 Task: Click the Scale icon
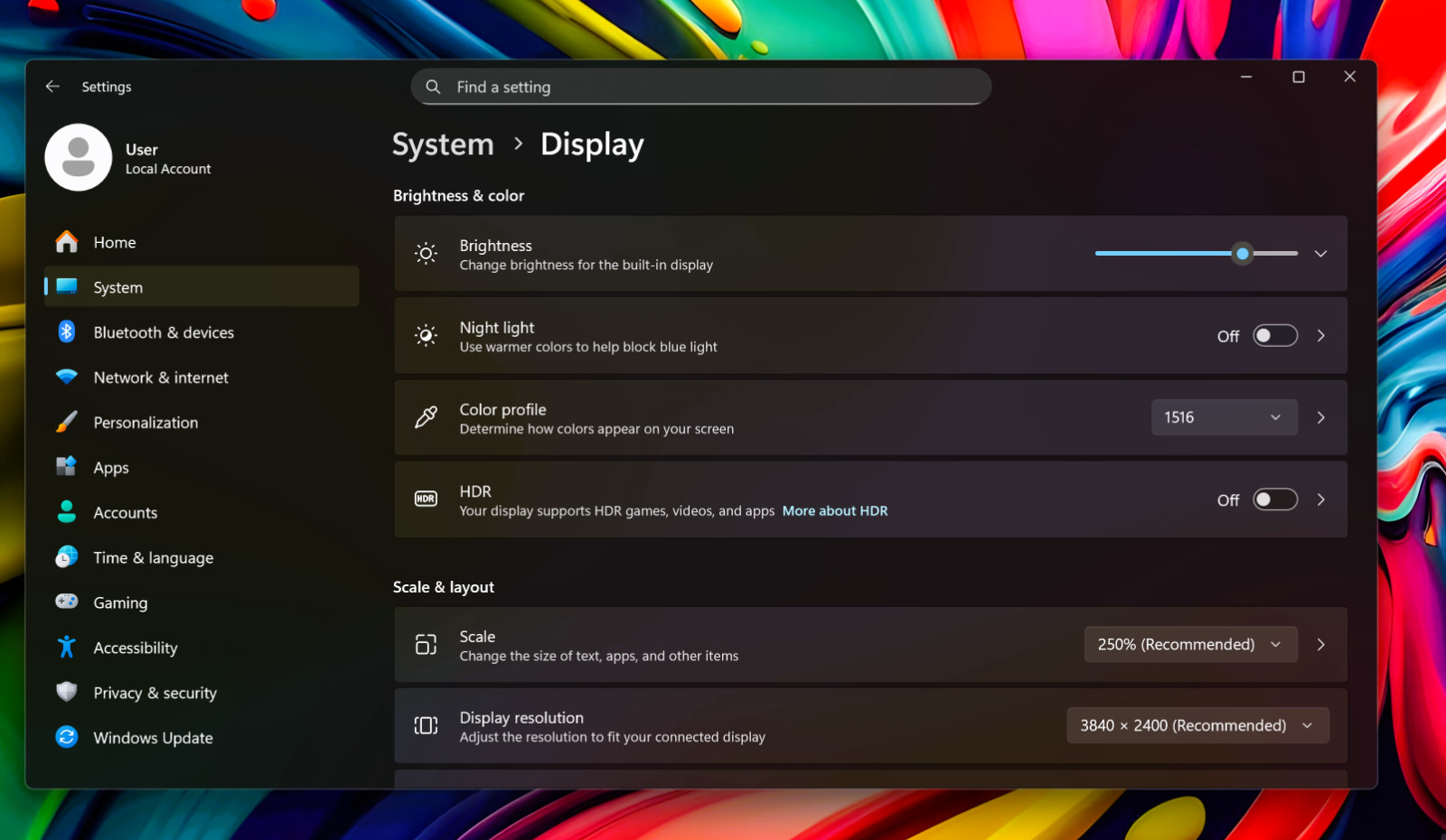426,644
